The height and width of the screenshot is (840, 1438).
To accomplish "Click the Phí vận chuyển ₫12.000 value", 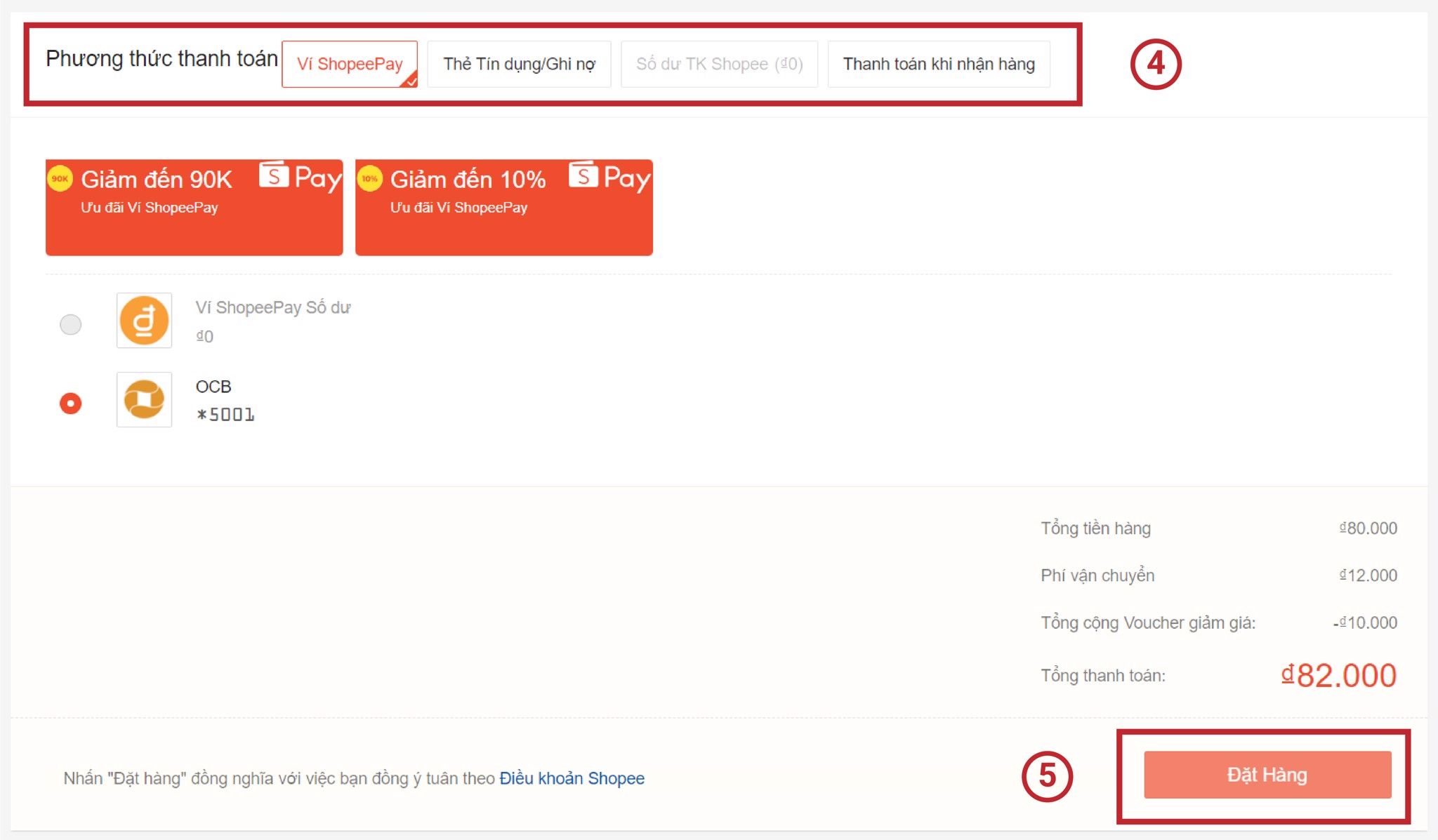I will click(1368, 575).
